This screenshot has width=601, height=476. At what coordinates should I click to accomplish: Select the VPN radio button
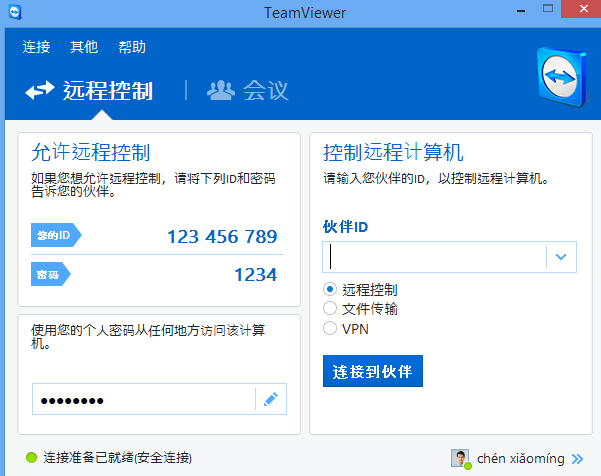click(x=330, y=328)
